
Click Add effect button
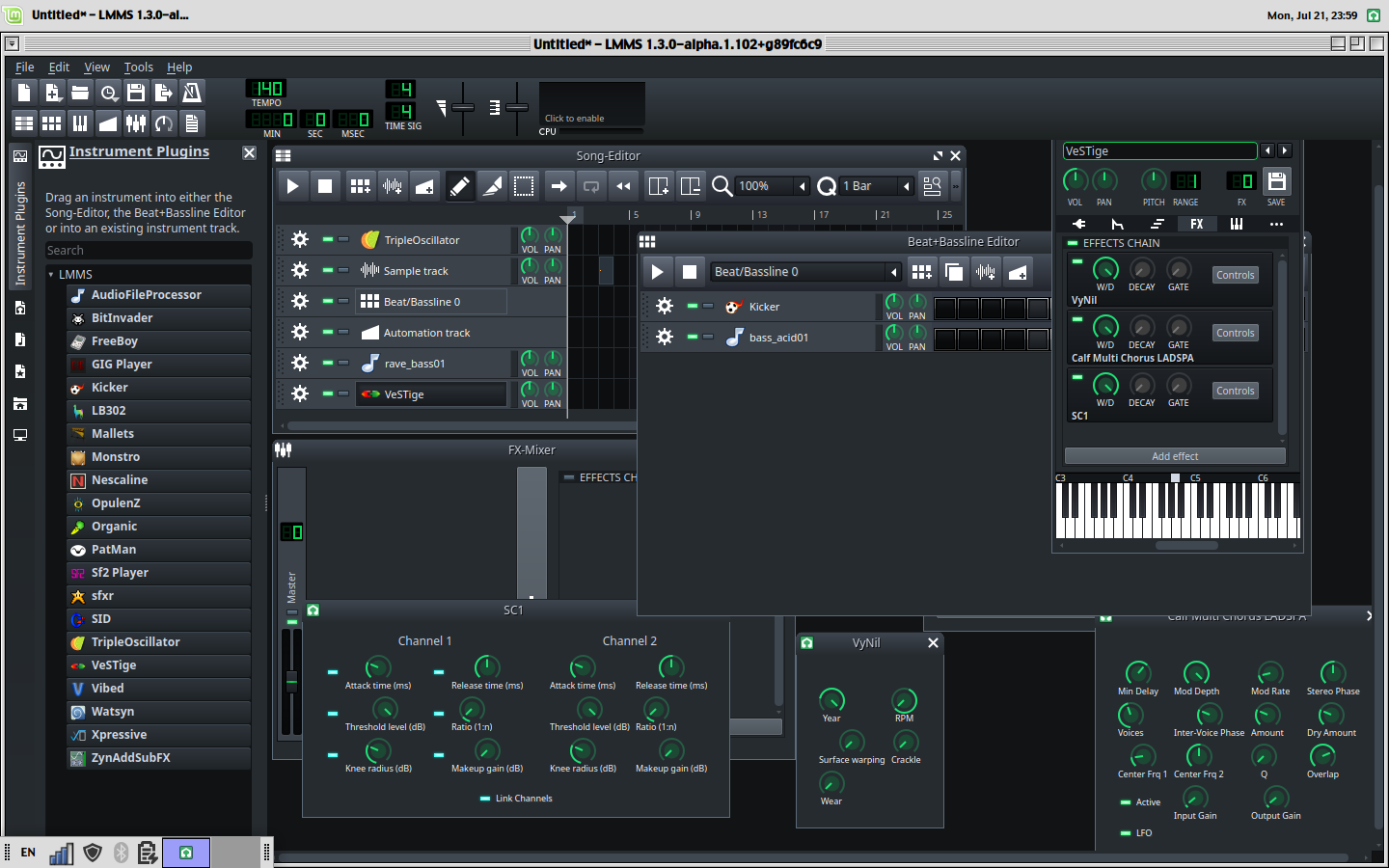click(x=1175, y=456)
